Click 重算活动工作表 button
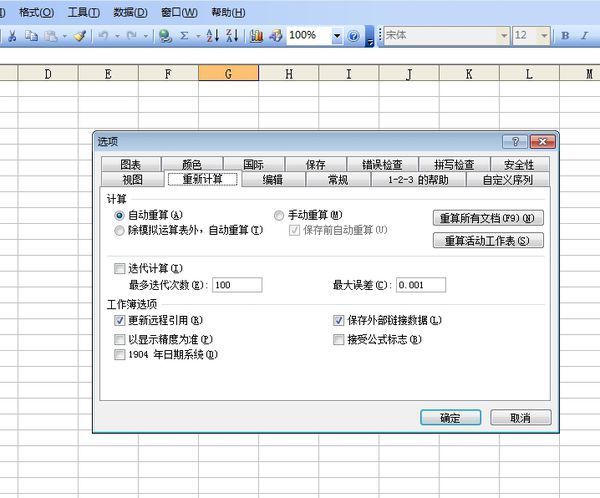The height and width of the screenshot is (498, 600). (x=488, y=240)
